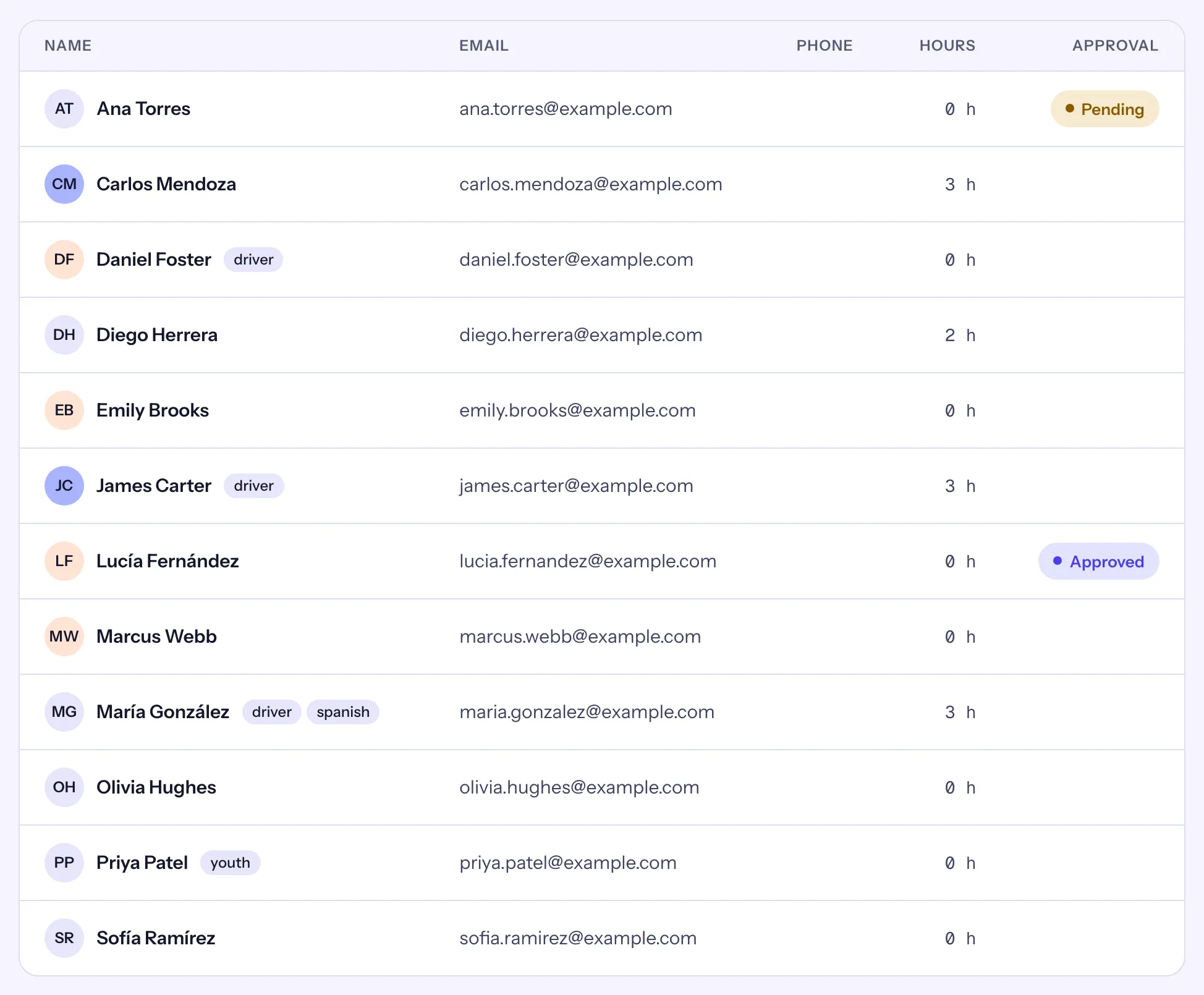Click the driver tag on María González
The height and width of the screenshot is (995, 1204).
(x=271, y=712)
